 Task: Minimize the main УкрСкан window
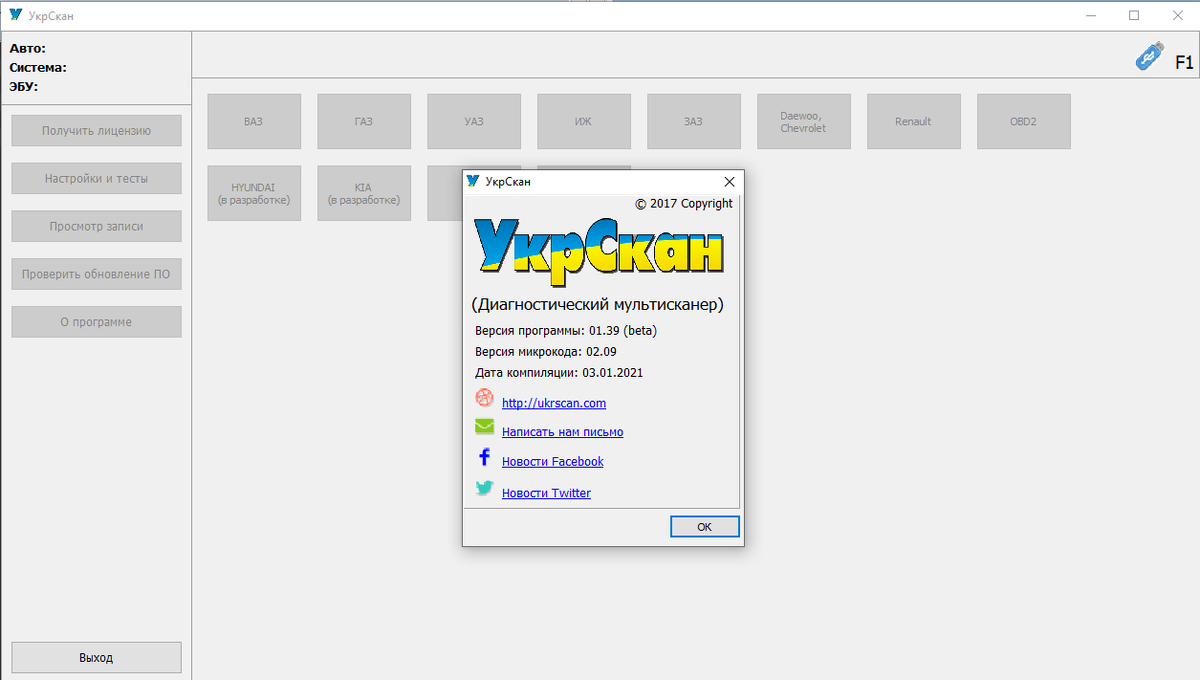1091,15
